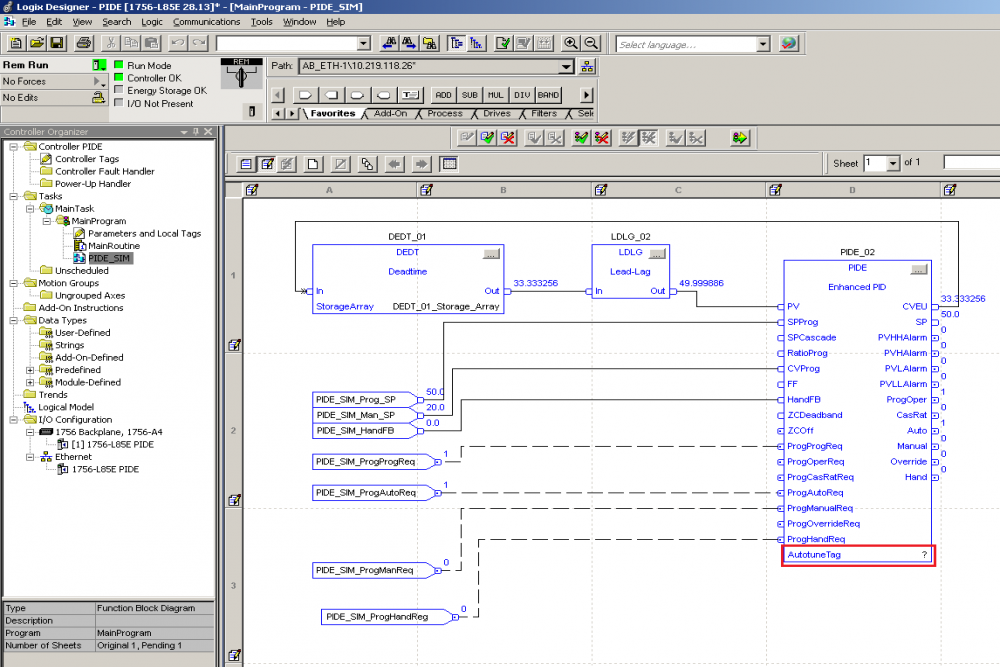Click the DIV instruction button
Screen dimensions: 1000x667
click(x=522, y=95)
